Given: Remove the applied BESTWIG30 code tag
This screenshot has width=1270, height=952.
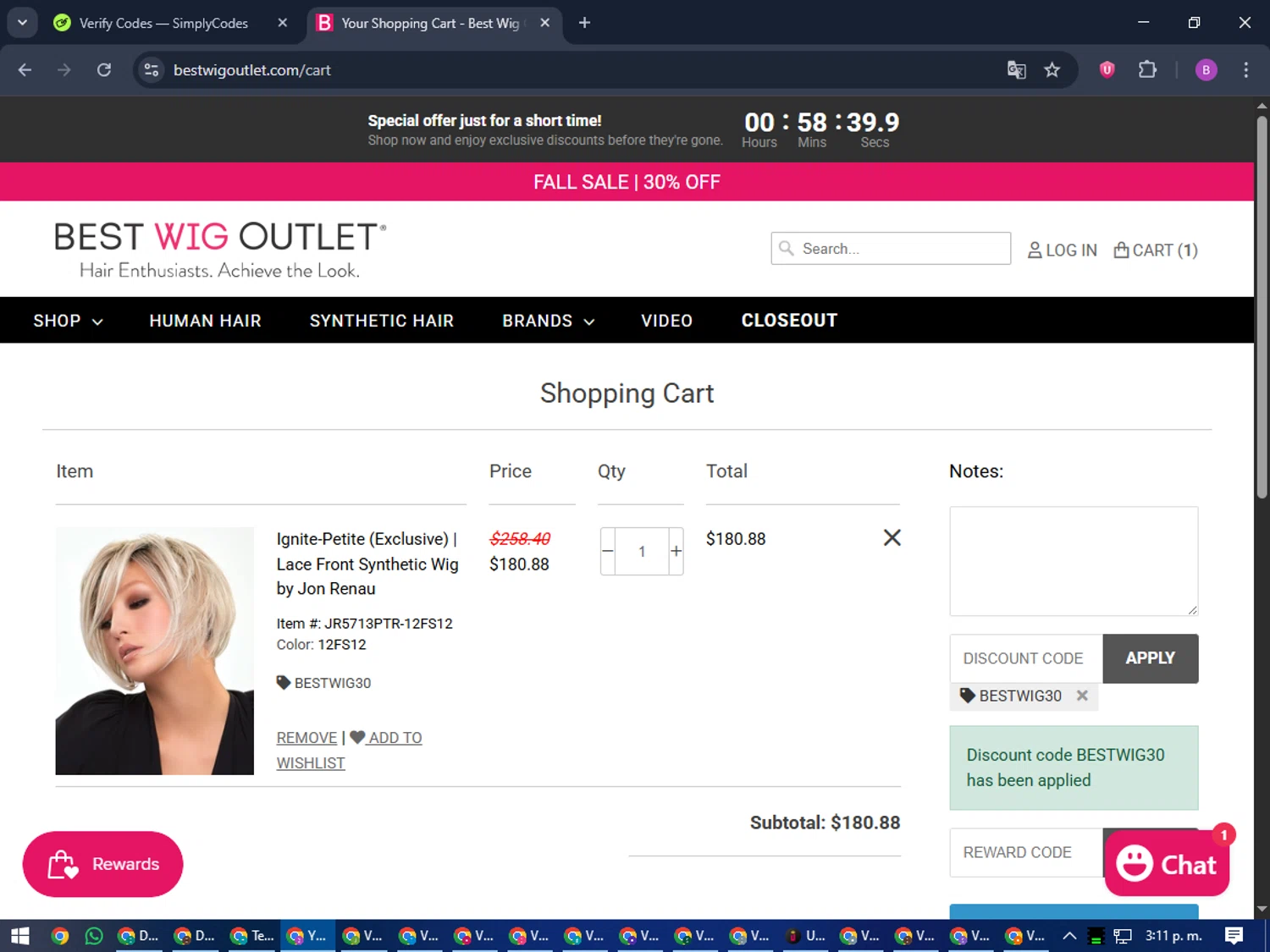Looking at the screenshot, I should 1082,696.
